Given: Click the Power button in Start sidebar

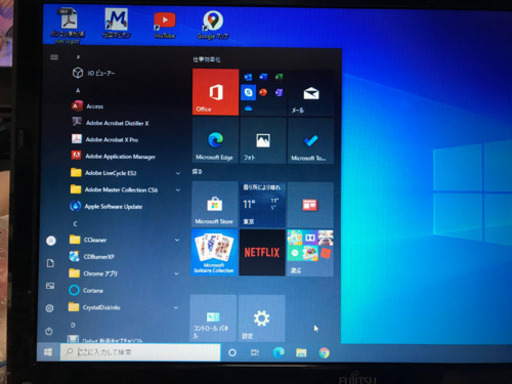Looking at the screenshot, I should tap(49, 331).
